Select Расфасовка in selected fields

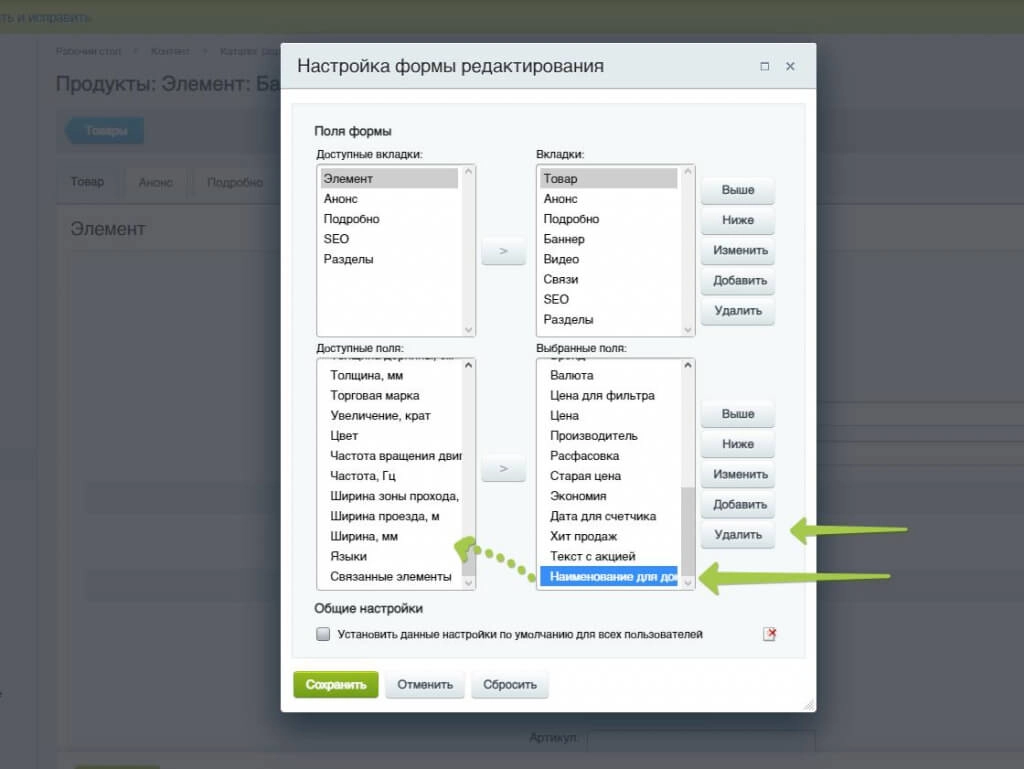(609, 456)
